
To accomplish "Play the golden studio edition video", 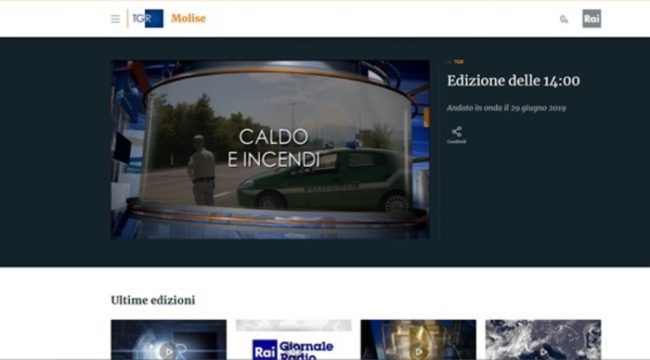I will point(418,352).
